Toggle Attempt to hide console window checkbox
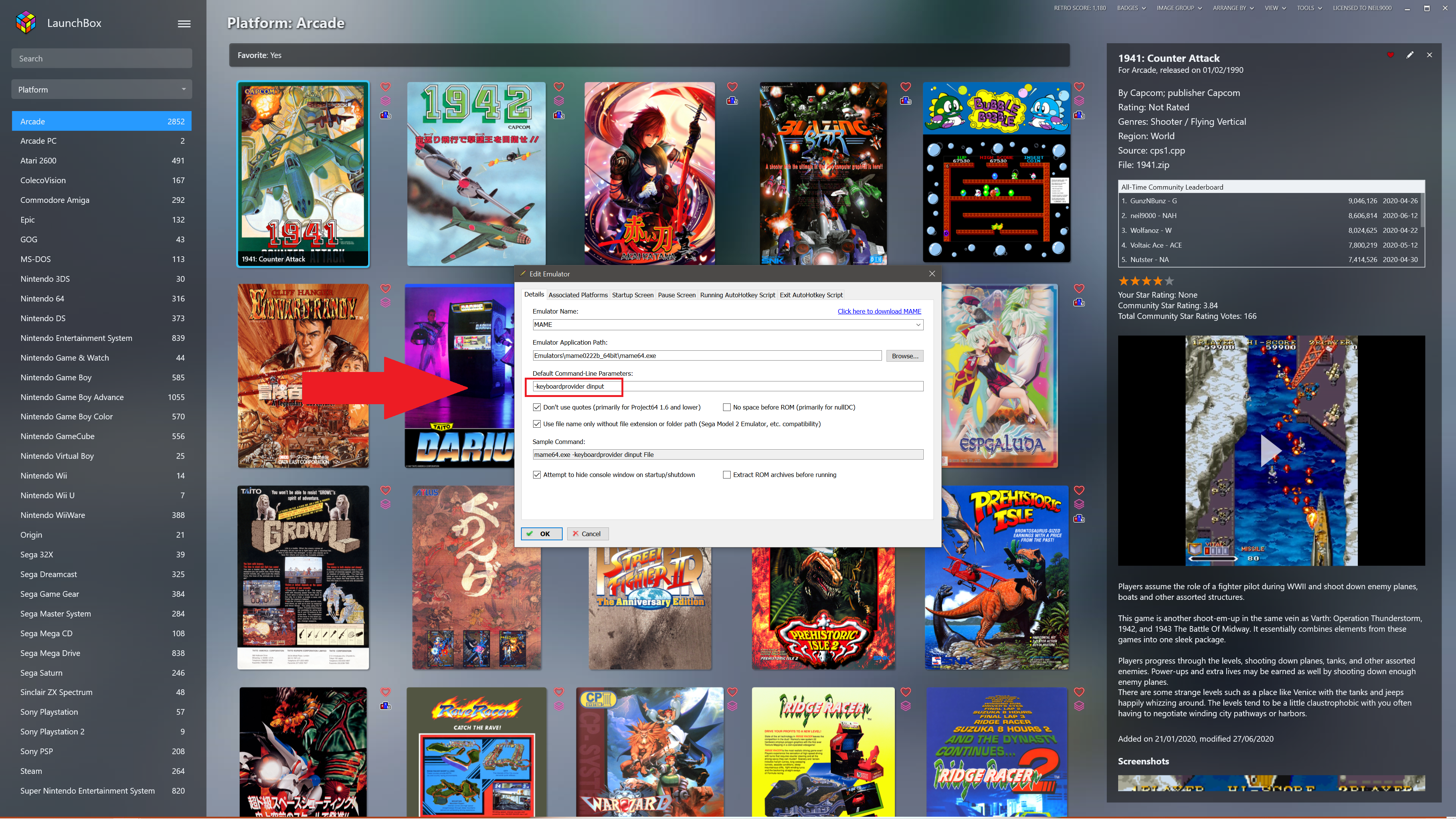This screenshot has width=1456, height=819. pos(537,475)
